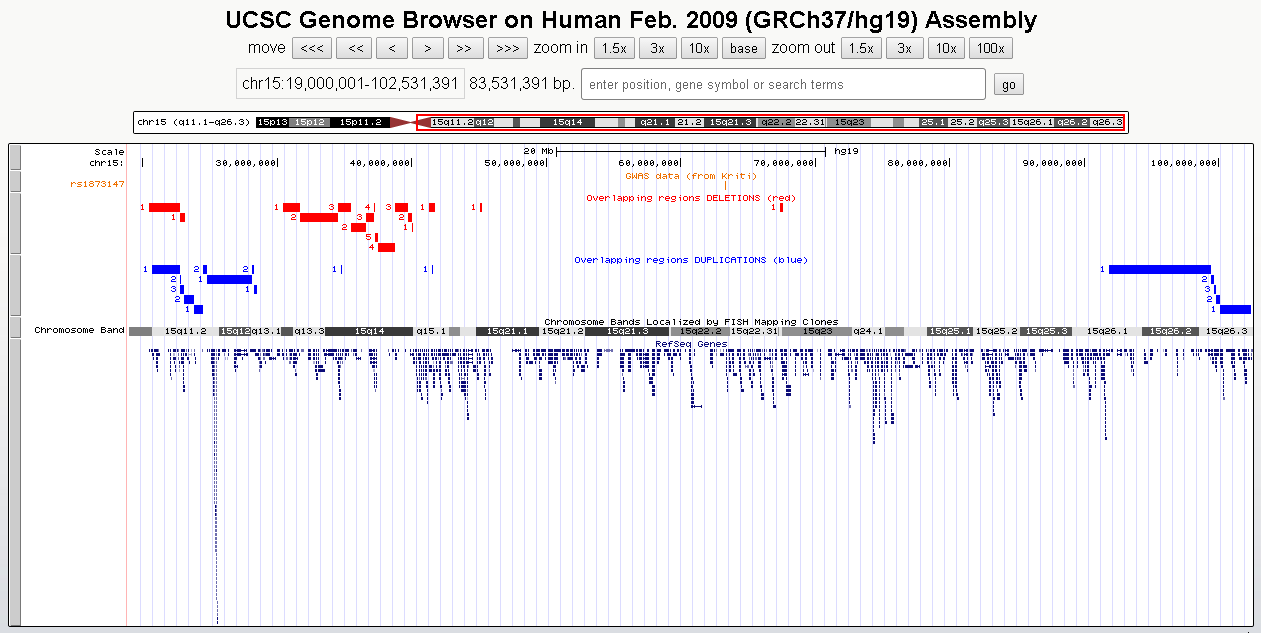Click the ">>>" move far right button
Image resolution: width=1261 pixels, height=633 pixels.
[507, 48]
